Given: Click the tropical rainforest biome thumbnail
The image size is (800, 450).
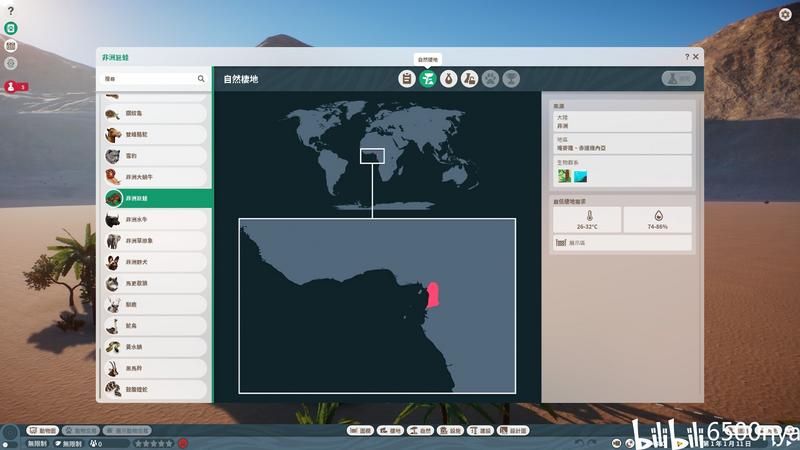Looking at the screenshot, I should pos(564,176).
